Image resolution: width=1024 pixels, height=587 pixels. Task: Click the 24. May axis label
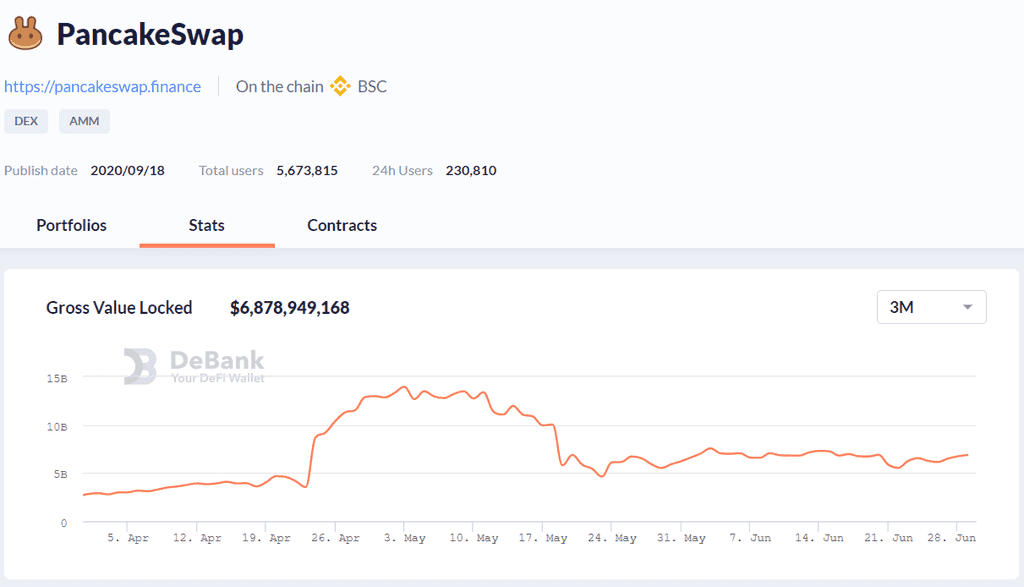(612, 538)
